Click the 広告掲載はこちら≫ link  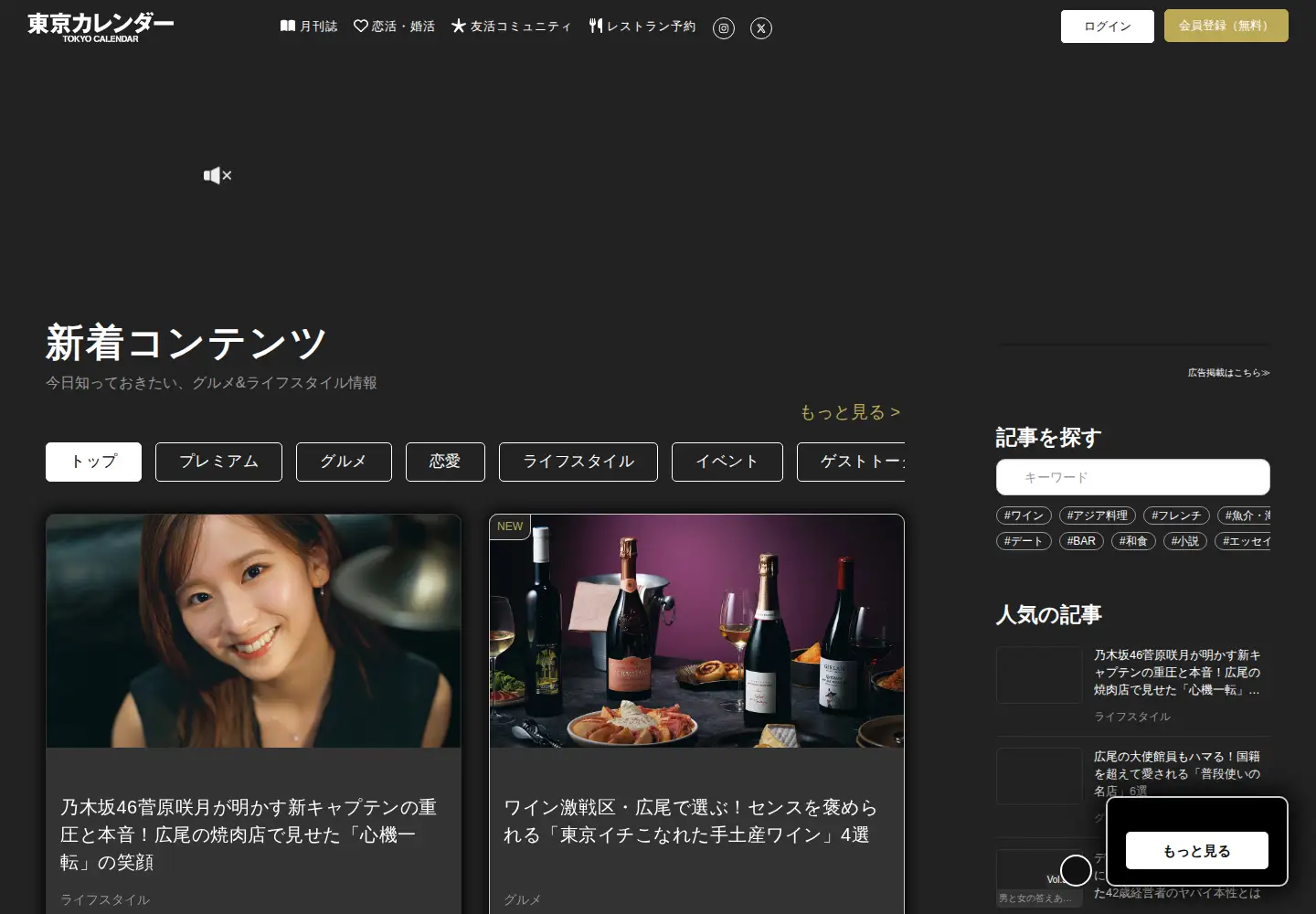(x=1228, y=372)
